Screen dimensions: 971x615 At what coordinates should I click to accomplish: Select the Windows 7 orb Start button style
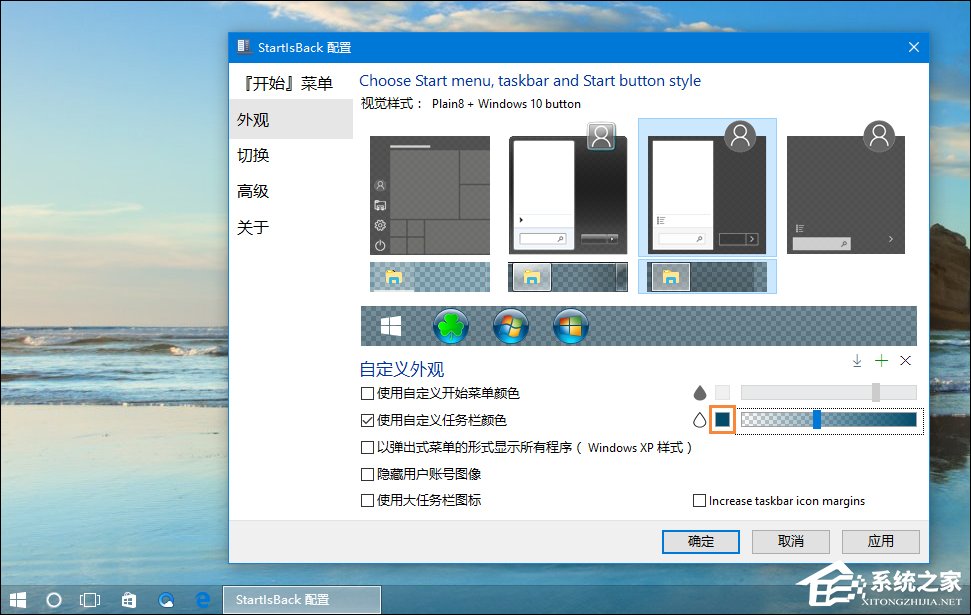(511, 325)
